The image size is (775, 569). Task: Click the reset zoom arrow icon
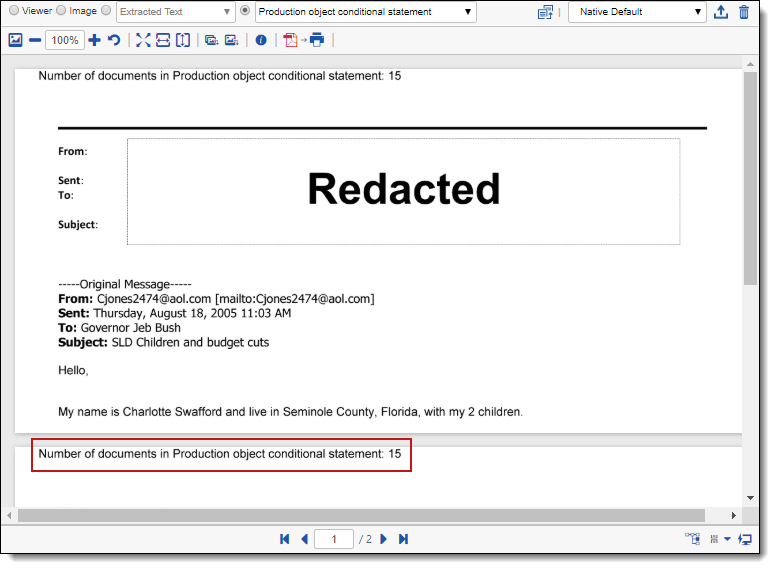pyautogui.click(x=114, y=40)
